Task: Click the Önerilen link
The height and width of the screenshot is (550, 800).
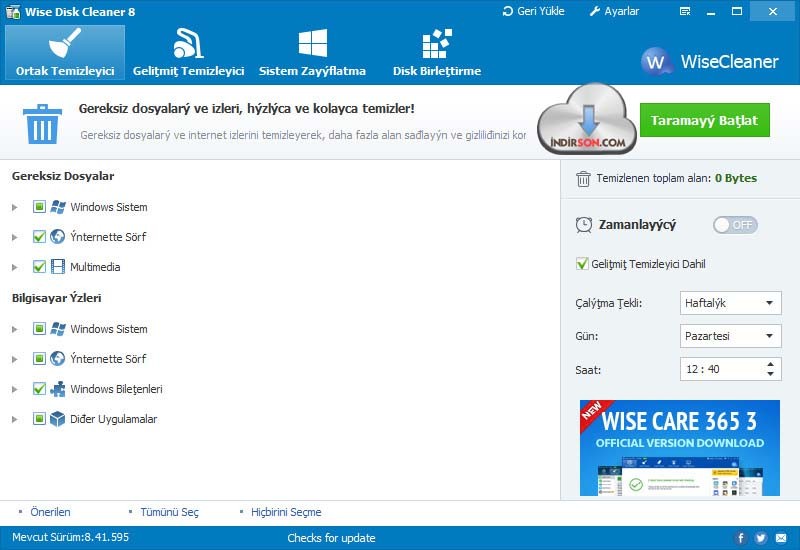Action: click(x=50, y=512)
